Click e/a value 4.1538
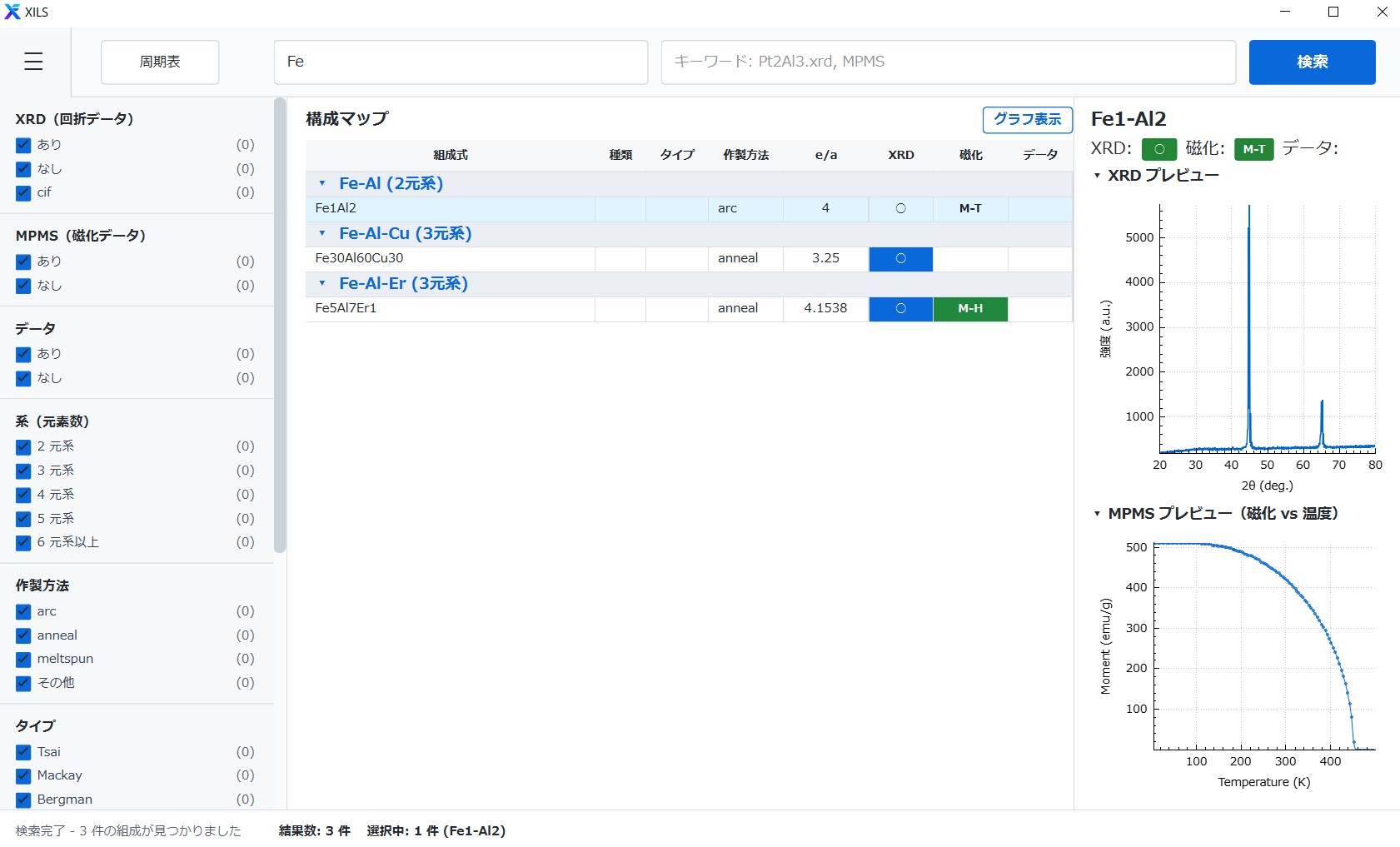The width and height of the screenshot is (1400, 847). (825, 308)
